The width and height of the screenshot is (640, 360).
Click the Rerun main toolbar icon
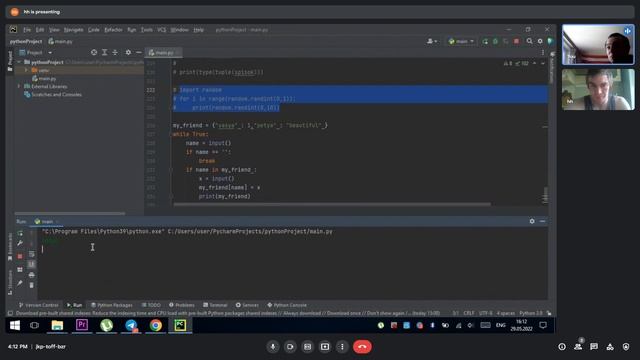pos(485,41)
